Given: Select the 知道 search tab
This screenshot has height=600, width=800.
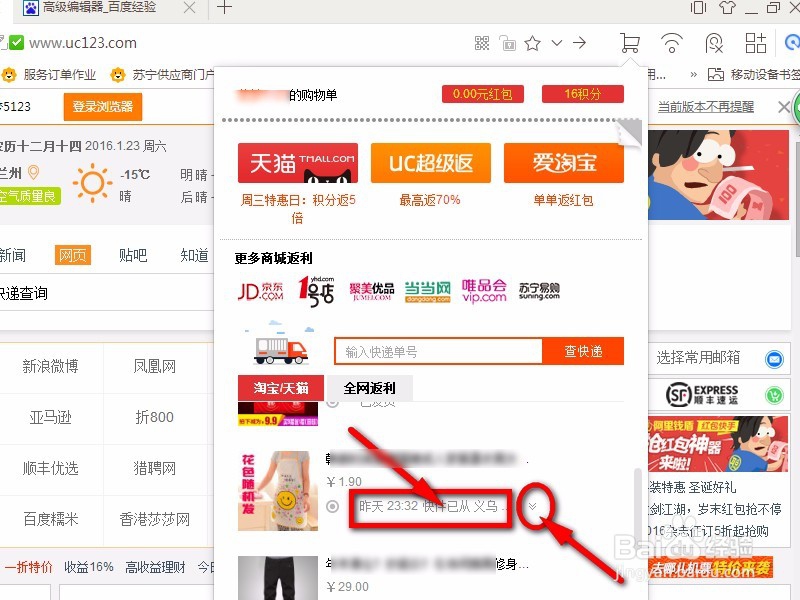Looking at the screenshot, I should click(194, 255).
